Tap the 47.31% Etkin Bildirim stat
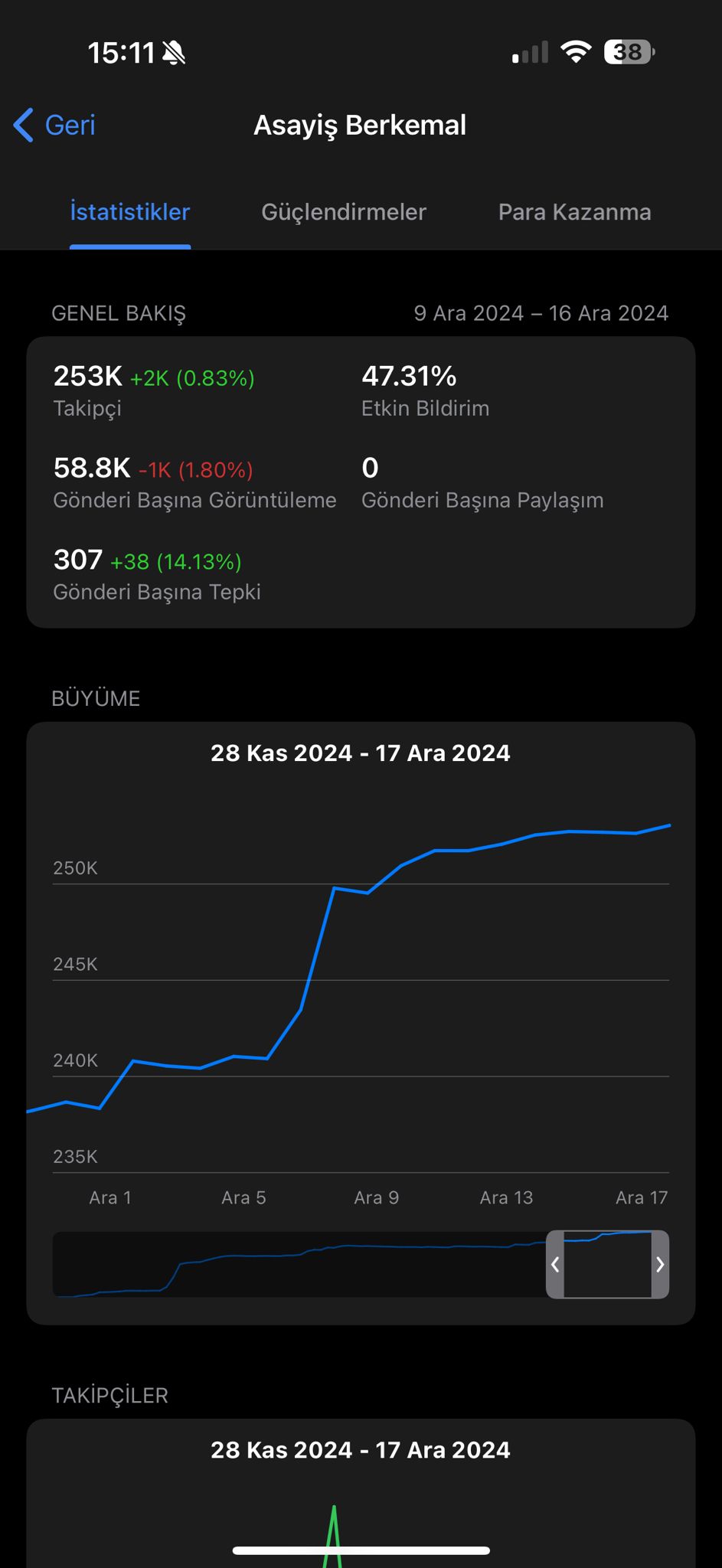 coord(425,390)
